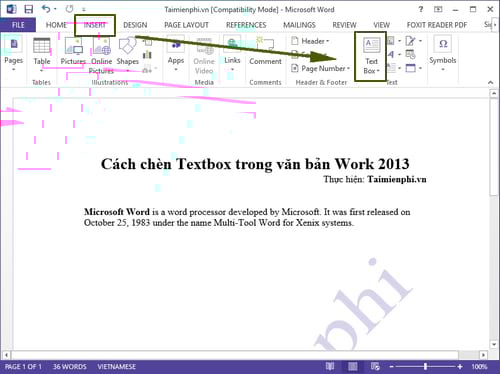Click the Text Box button
This screenshot has height=374, width=500.
pos(371,56)
